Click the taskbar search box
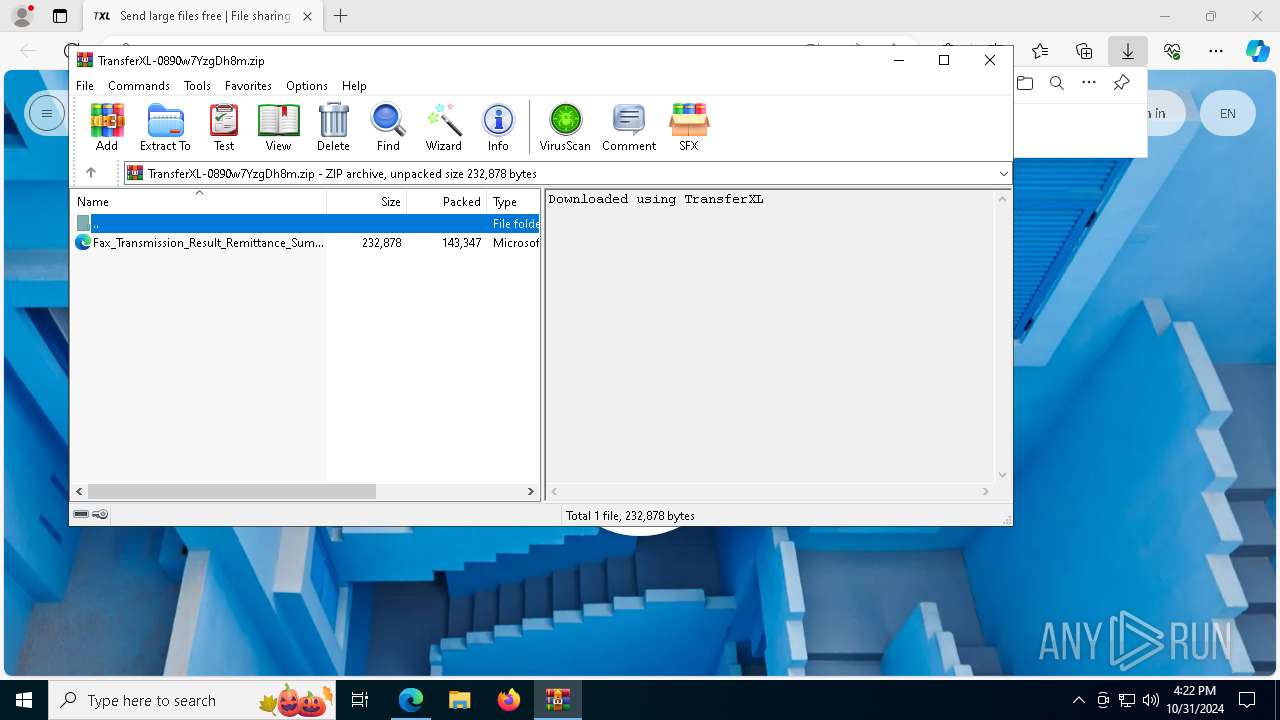Screen dimensions: 1280x720 click(x=191, y=700)
